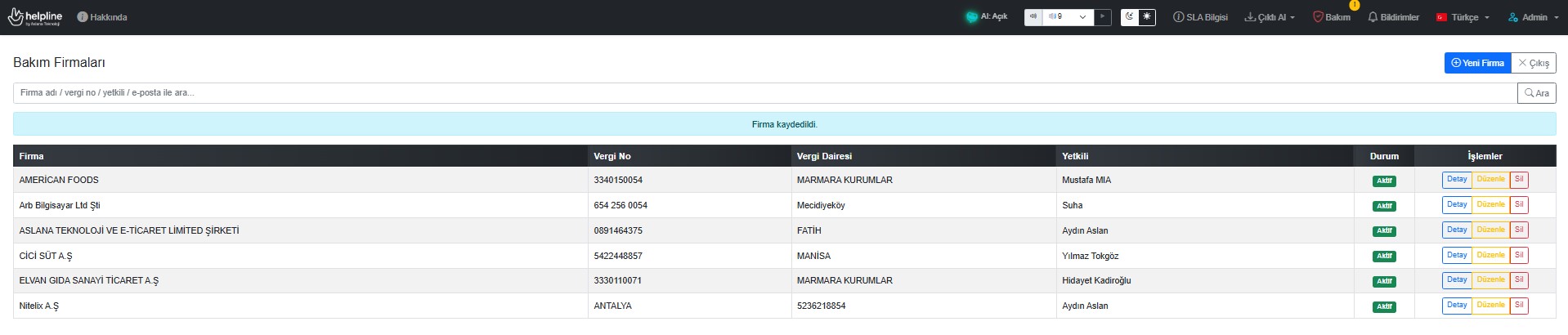This screenshot has height=335, width=1568.
Task: Expand the voice selection dropdown showing 9
Action: [x=1068, y=16]
